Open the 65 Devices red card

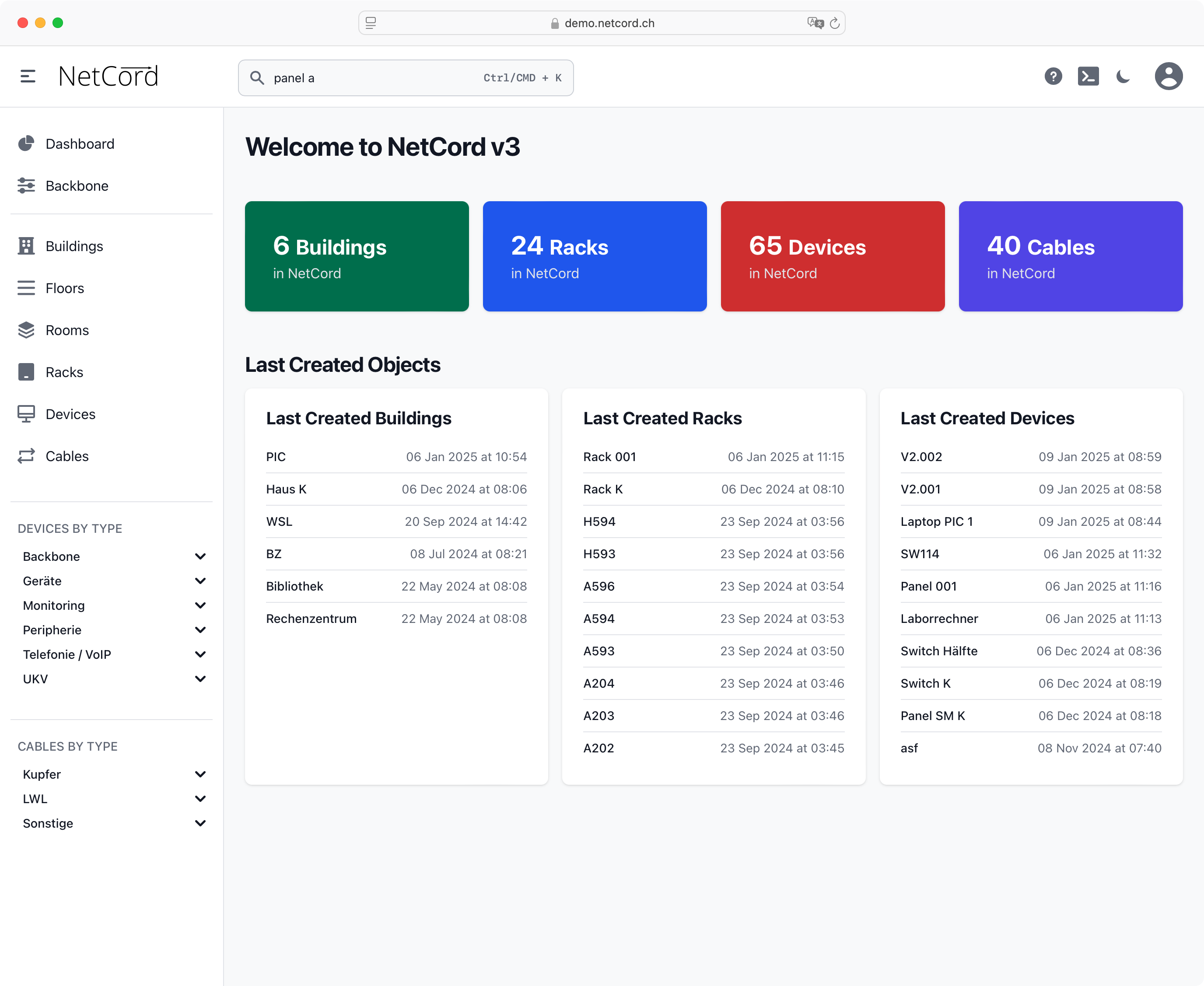click(x=833, y=256)
